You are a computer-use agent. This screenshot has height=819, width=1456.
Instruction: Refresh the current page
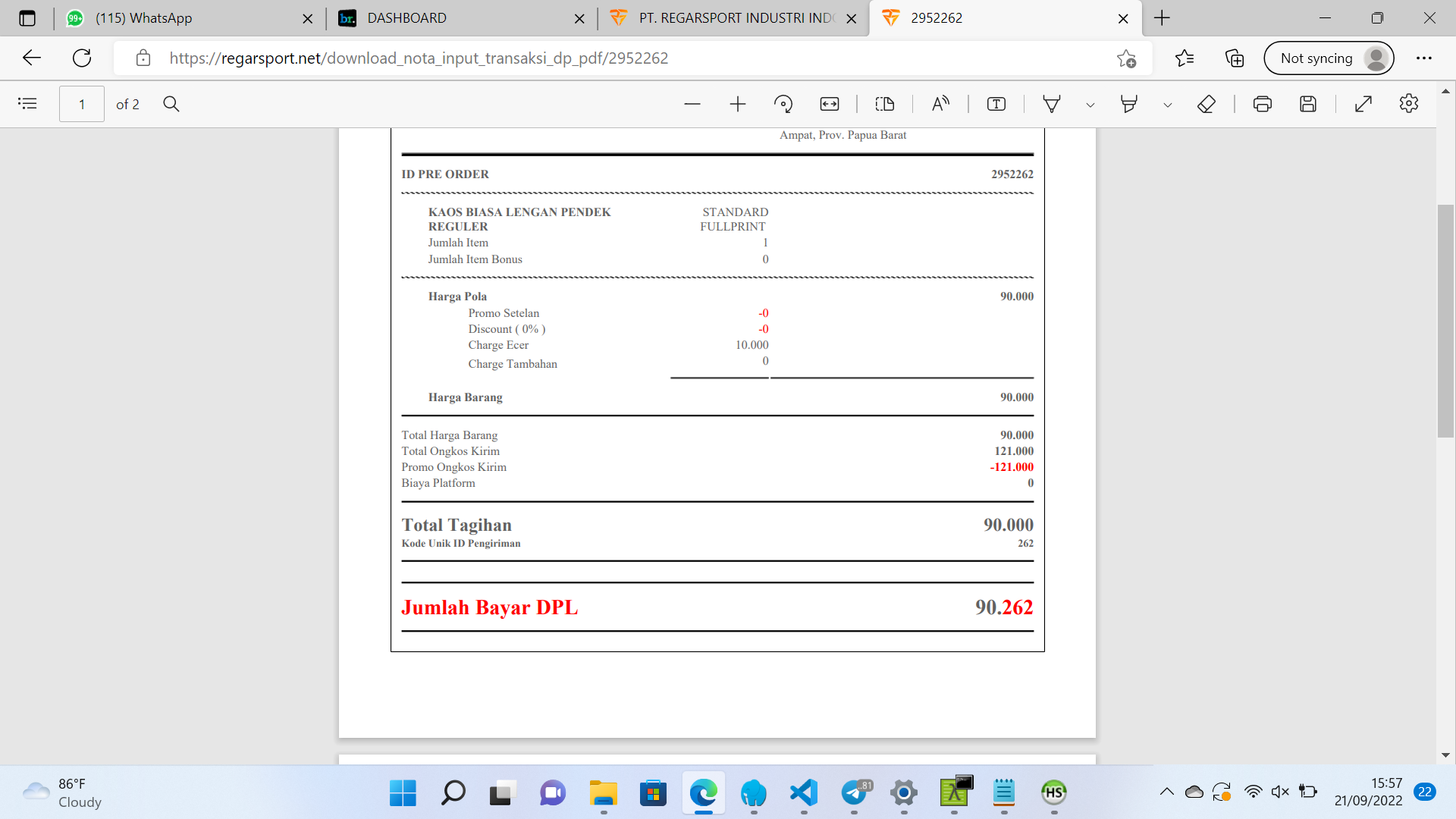(82, 58)
